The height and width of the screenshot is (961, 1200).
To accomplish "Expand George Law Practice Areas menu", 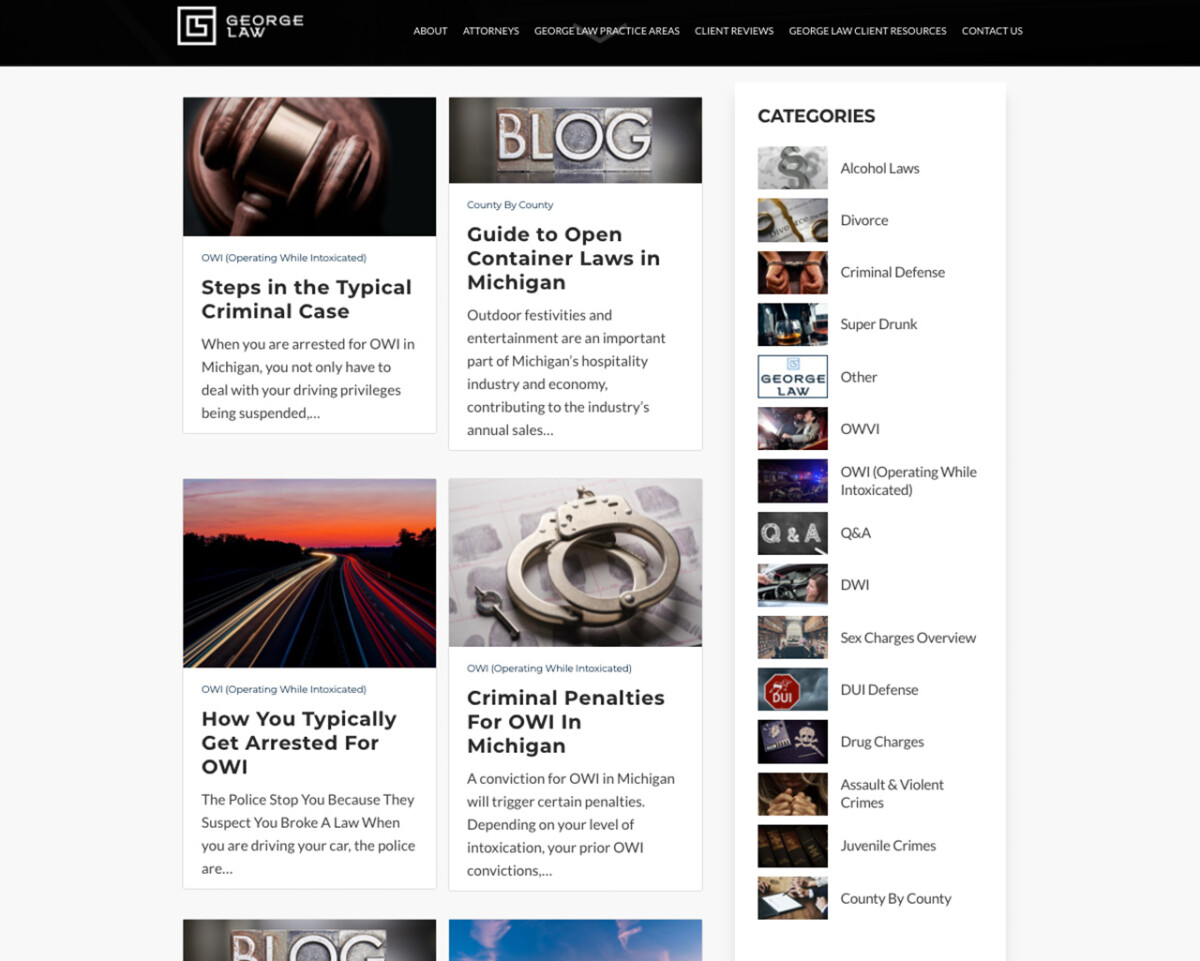I will [x=607, y=31].
